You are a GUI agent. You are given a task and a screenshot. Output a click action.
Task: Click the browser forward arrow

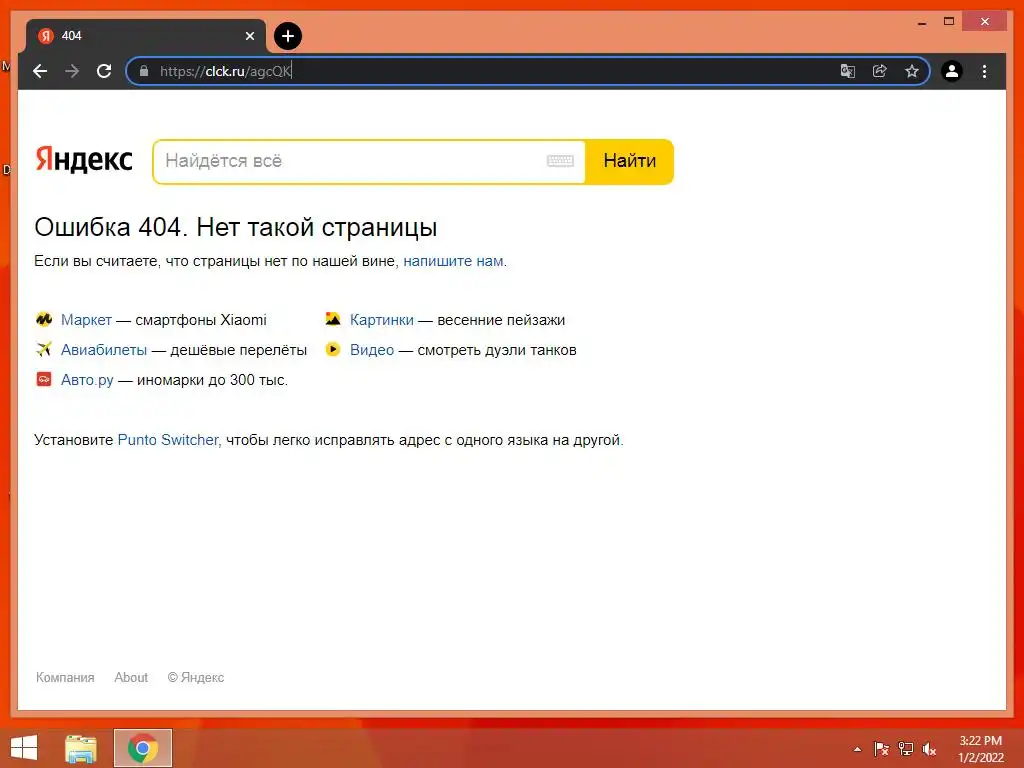pos(72,71)
